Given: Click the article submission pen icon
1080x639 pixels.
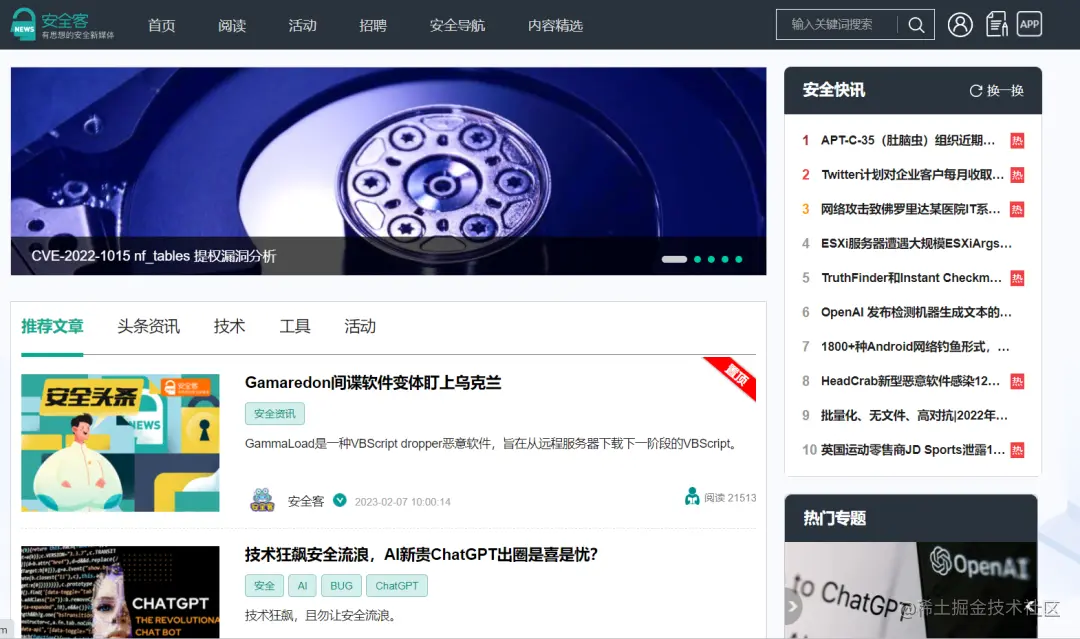Looking at the screenshot, I should (996, 24).
